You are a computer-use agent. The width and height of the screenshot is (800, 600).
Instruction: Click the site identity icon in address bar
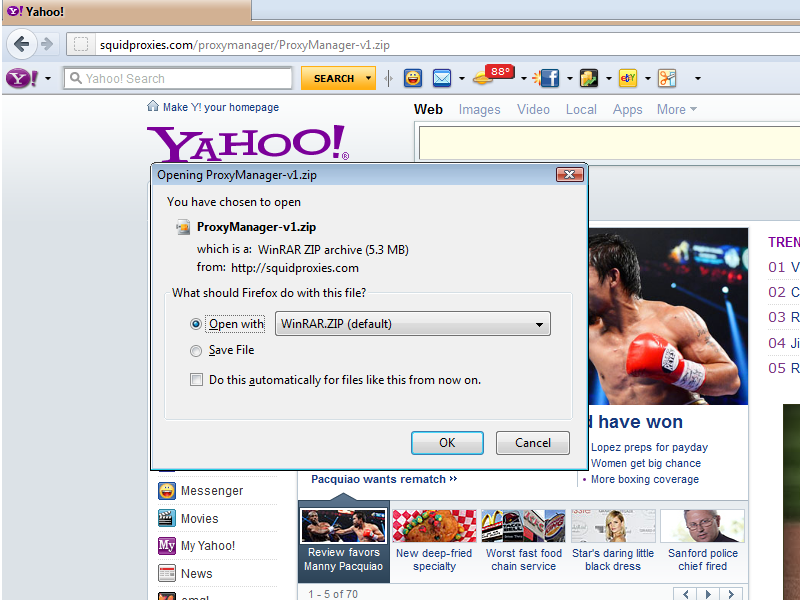[81, 44]
